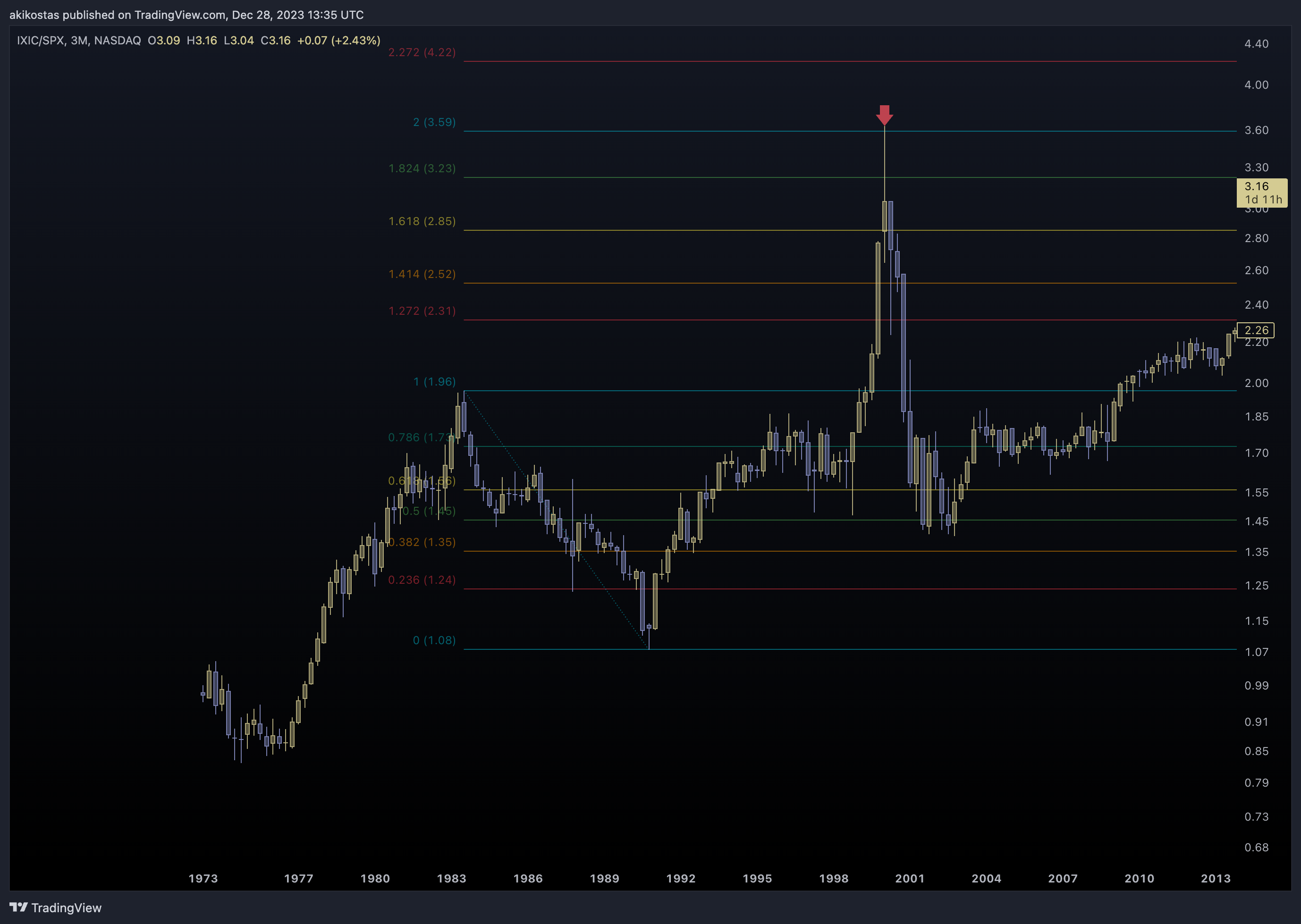Click the 2.40 price axis value

(1257, 305)
